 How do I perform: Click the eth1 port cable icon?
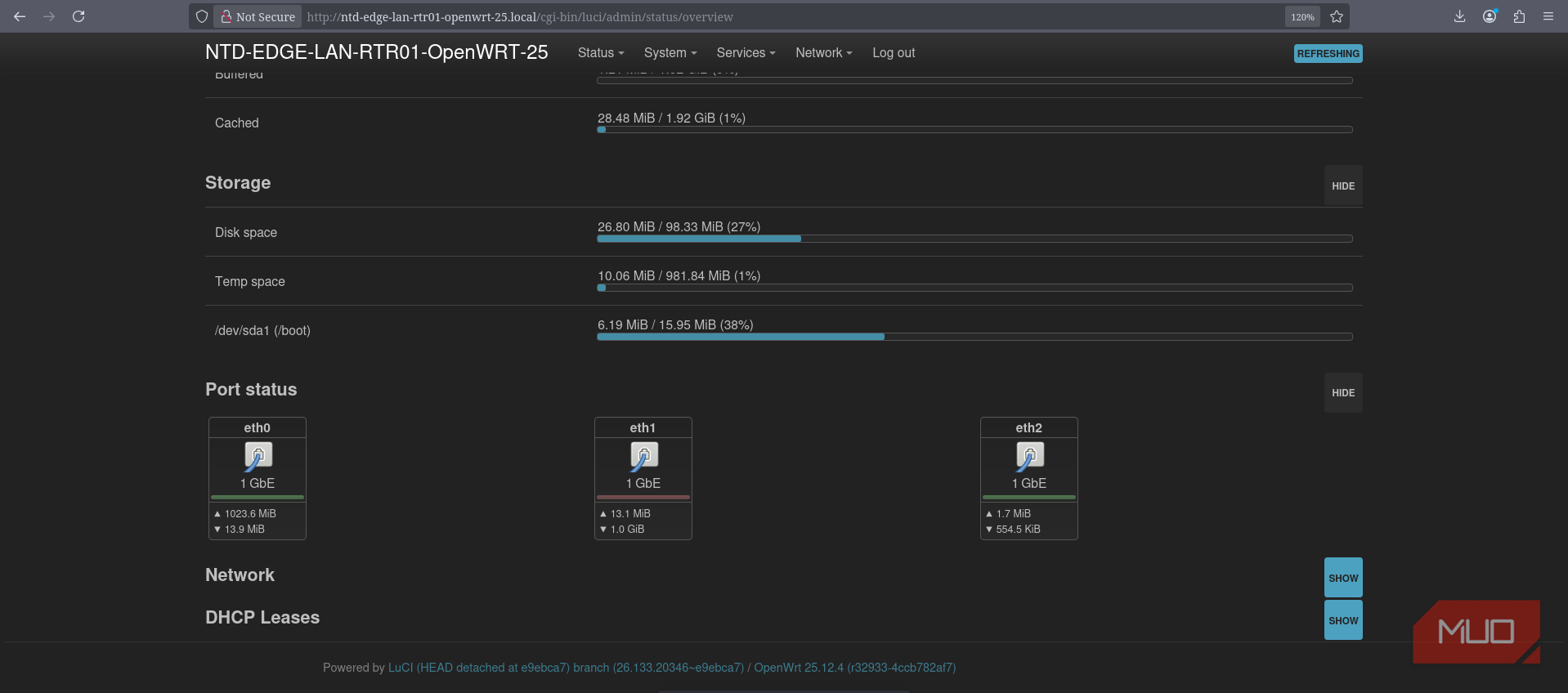(x=644, y=456)
